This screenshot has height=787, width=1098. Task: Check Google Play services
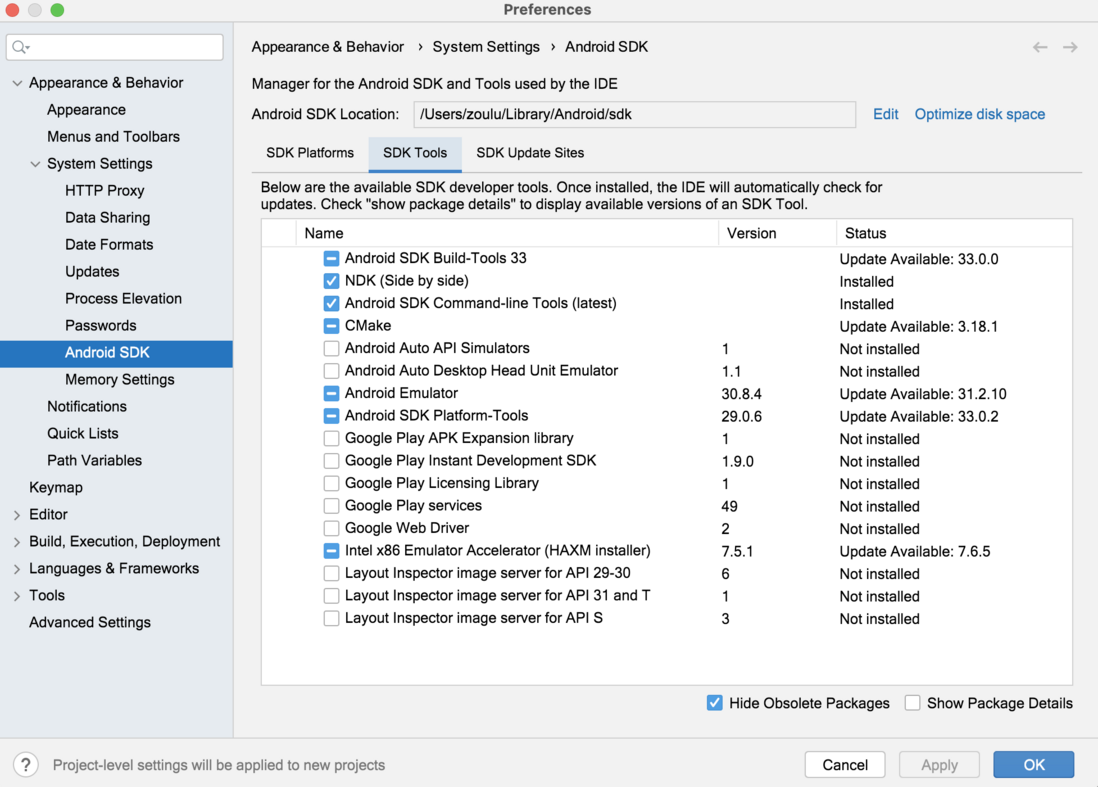pyautogui.click(x=331, y=506)
